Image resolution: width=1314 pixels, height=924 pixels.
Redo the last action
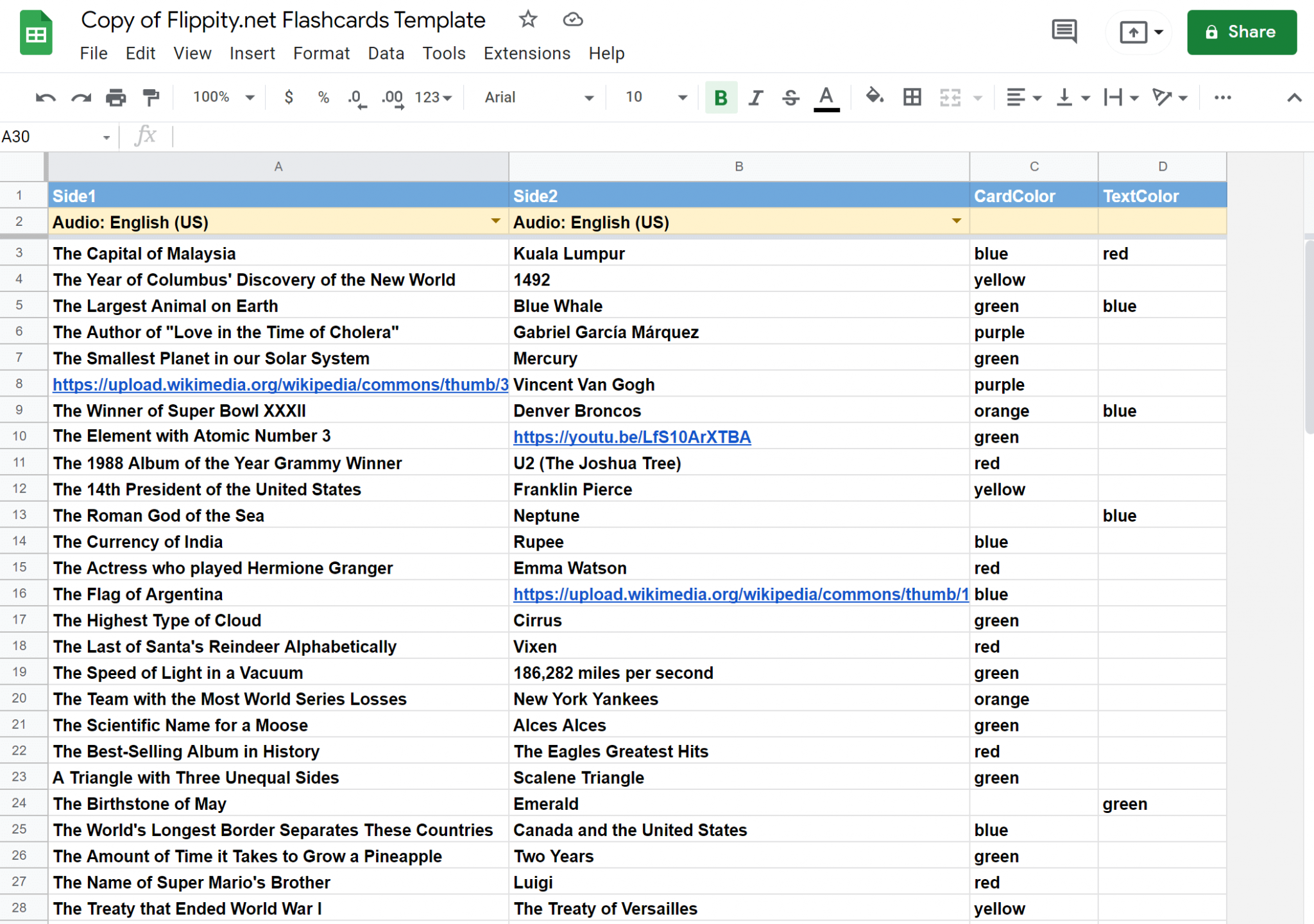[x=81, y=97]
